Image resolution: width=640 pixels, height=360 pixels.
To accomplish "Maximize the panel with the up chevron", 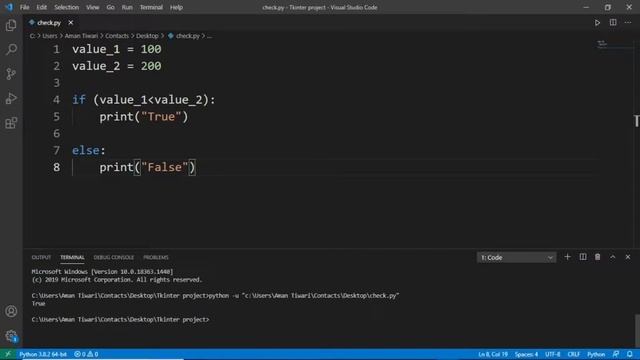I will 613,257.
